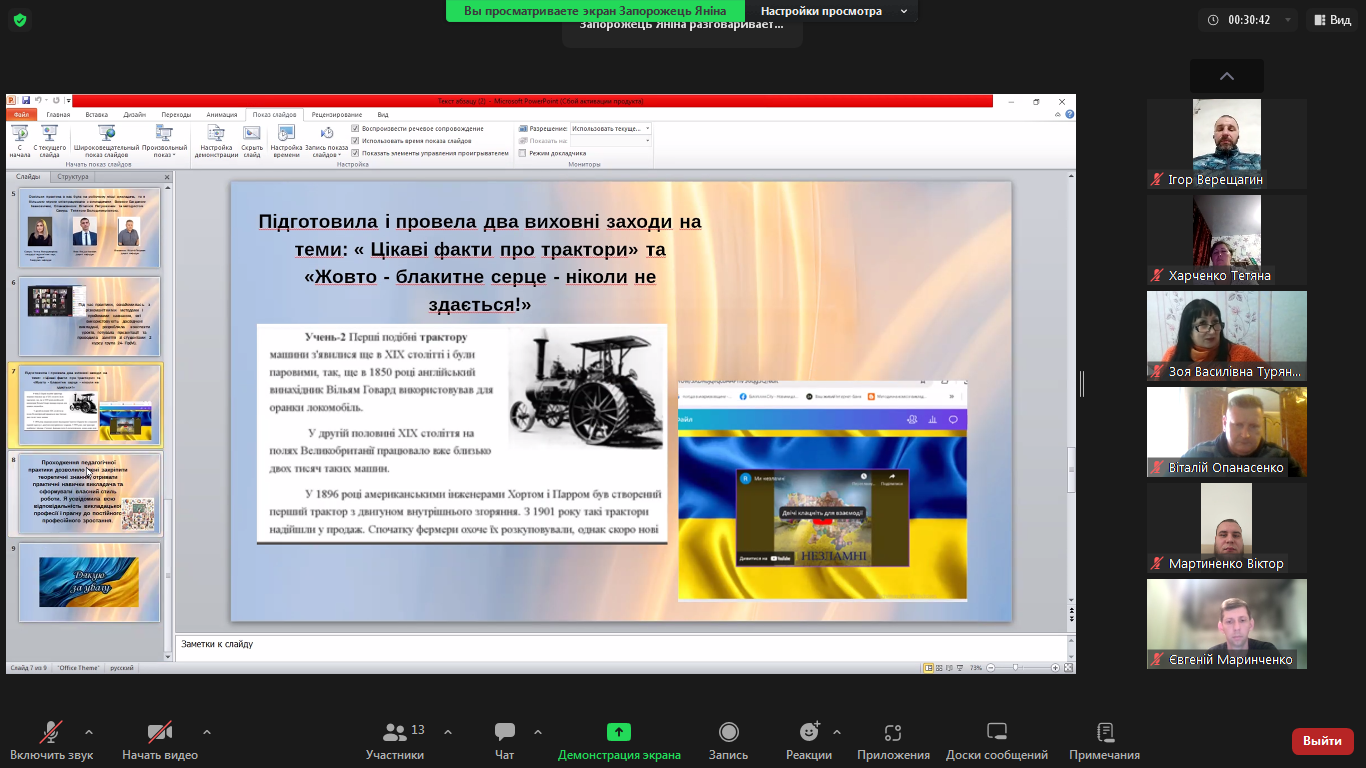1366x768 pixels.
Task: Open the Приложения apps icon
Action: [893, 733]
